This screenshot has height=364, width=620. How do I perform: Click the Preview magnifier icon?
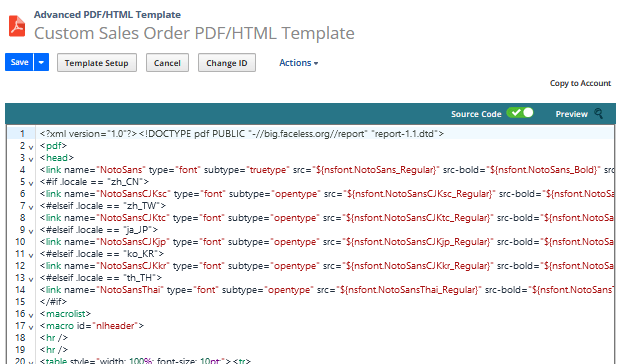(599, 114)
